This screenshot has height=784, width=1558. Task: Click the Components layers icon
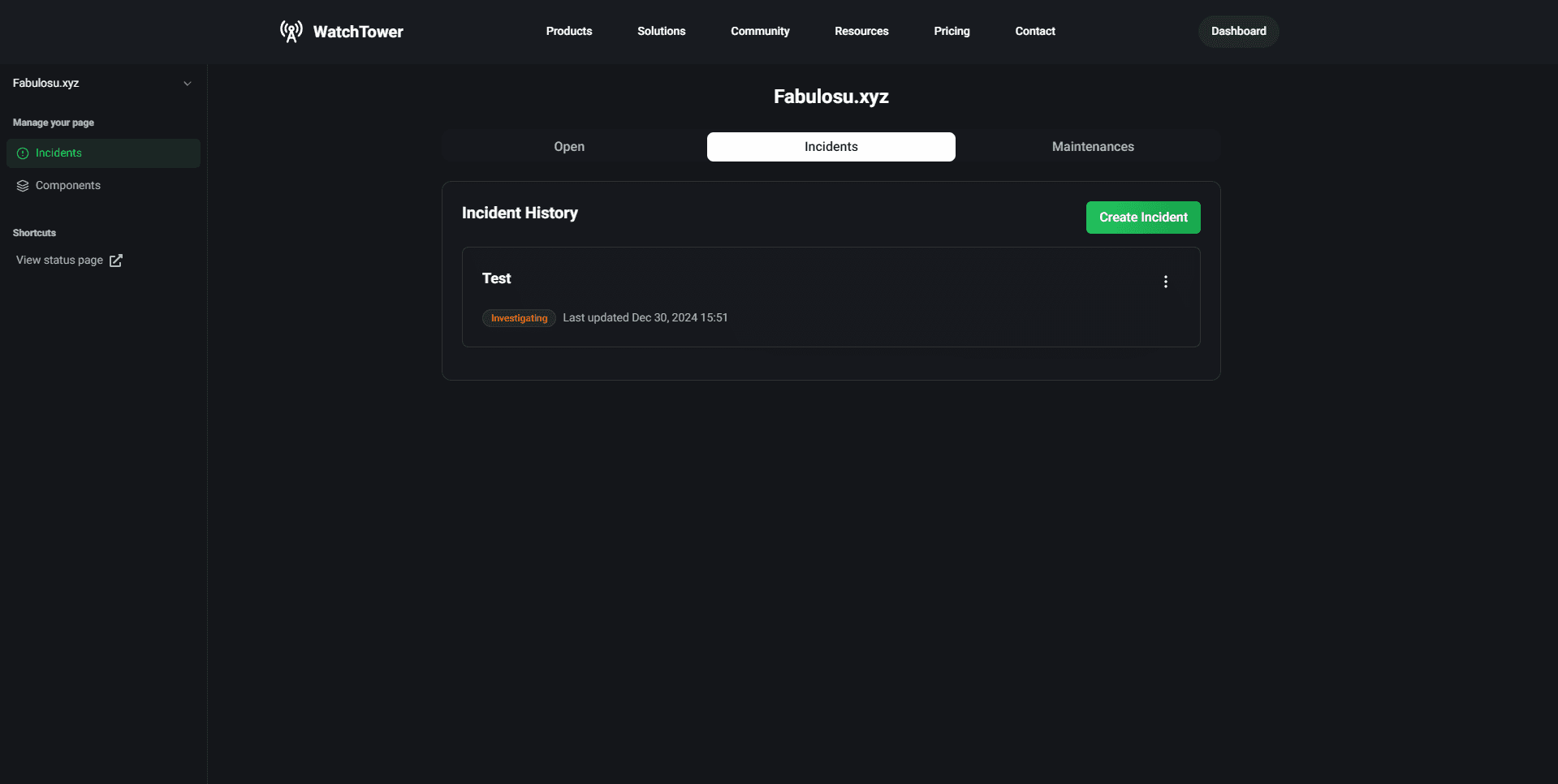[21, 185]
